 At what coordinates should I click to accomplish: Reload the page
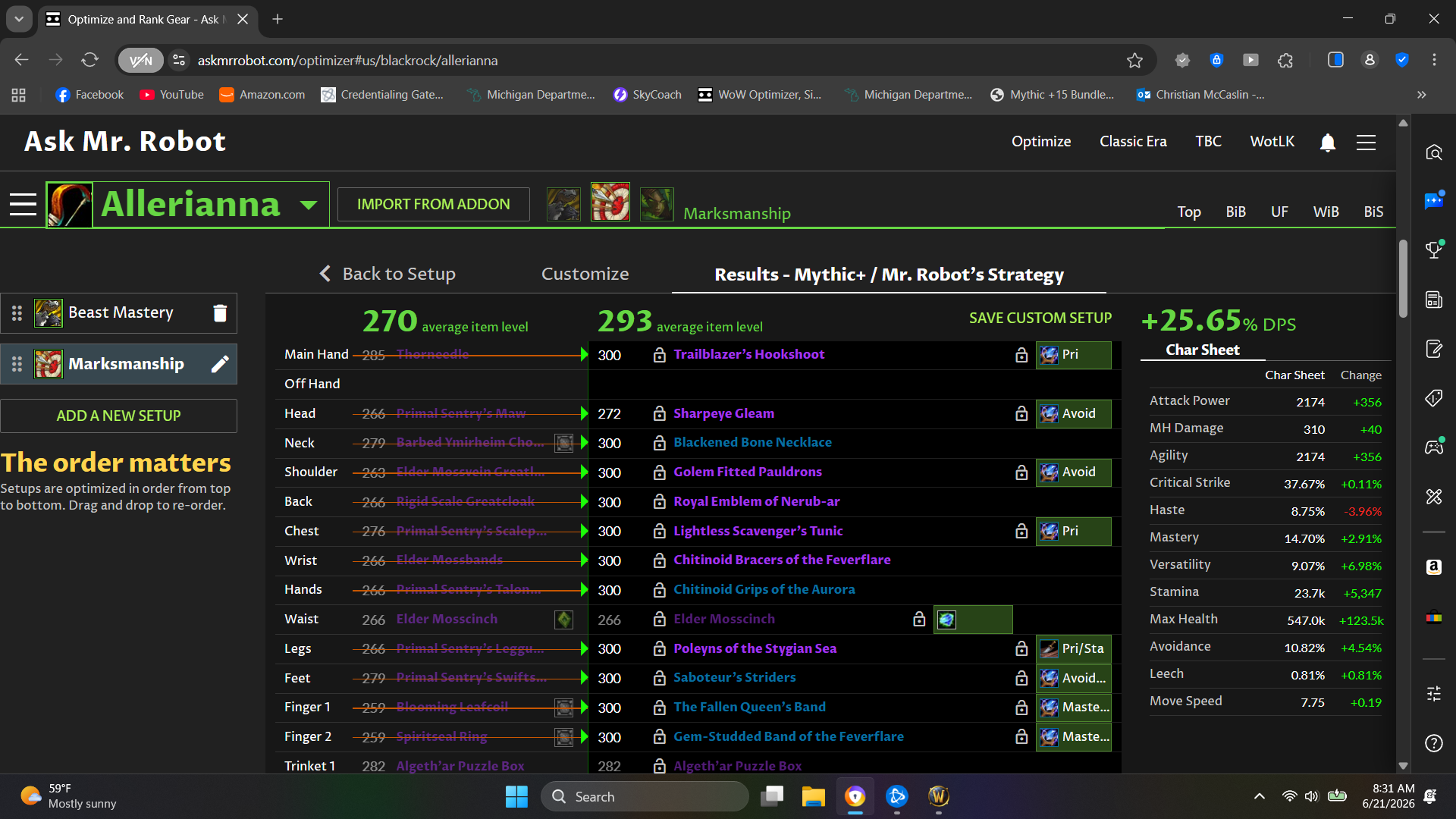(x=90, y=60)
